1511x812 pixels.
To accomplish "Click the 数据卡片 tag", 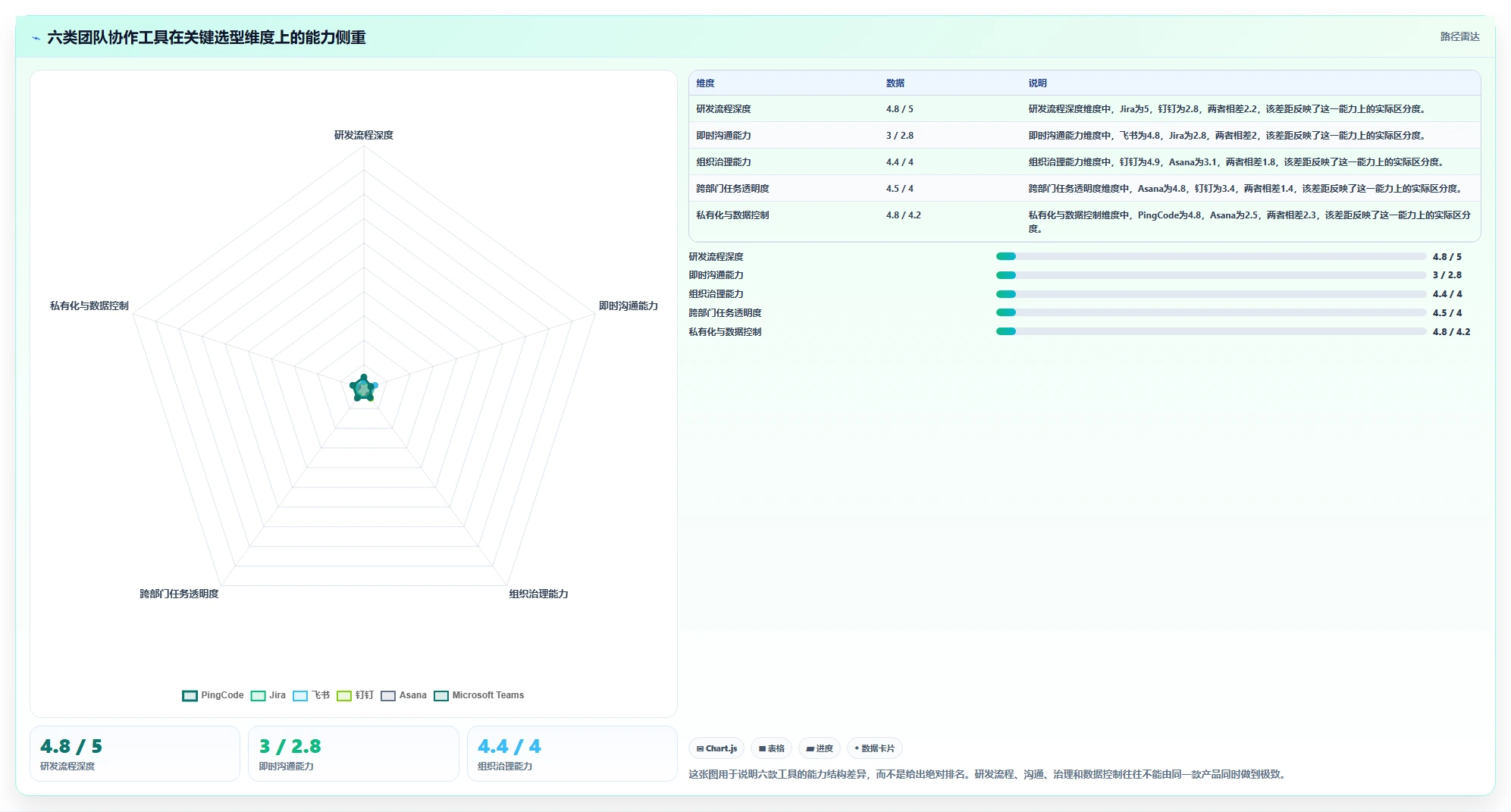I will 875,748.
